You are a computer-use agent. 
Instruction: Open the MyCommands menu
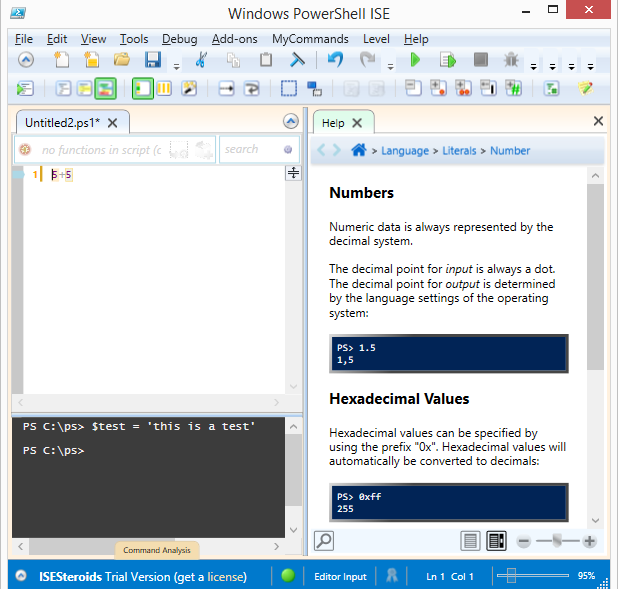coord(310,39)
